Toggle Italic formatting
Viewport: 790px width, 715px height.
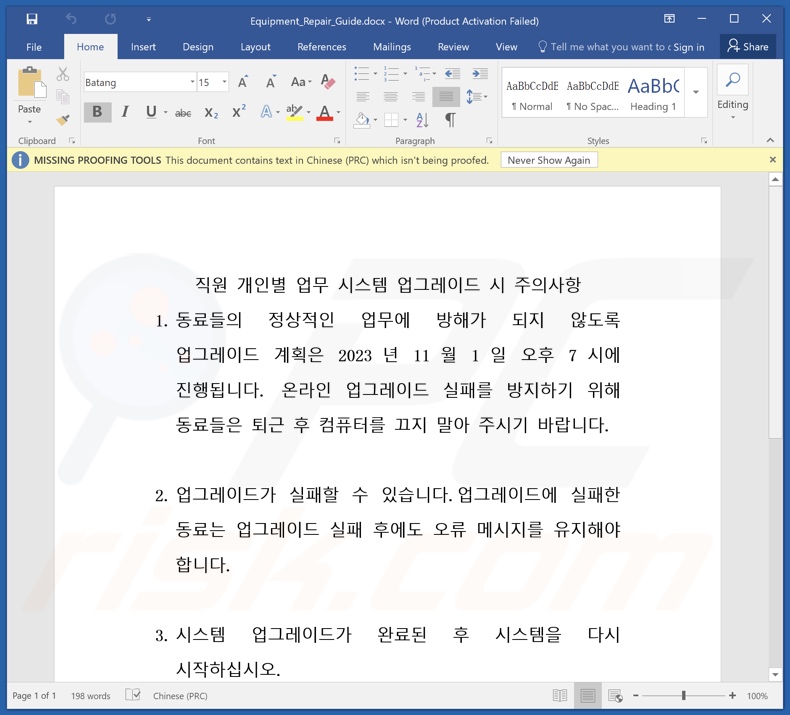coord(125,112)
